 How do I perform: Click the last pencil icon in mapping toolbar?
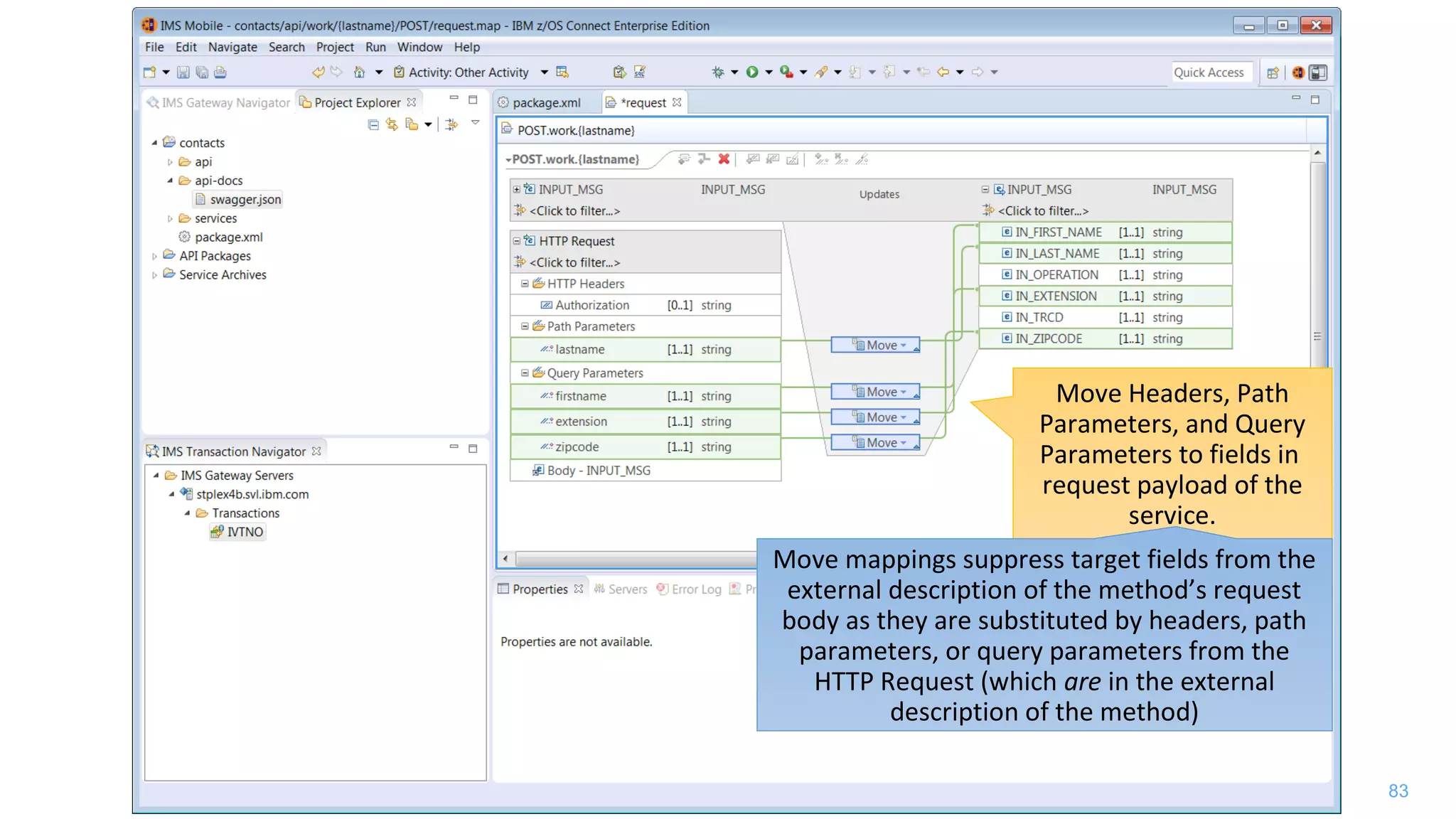coord(862,159)
